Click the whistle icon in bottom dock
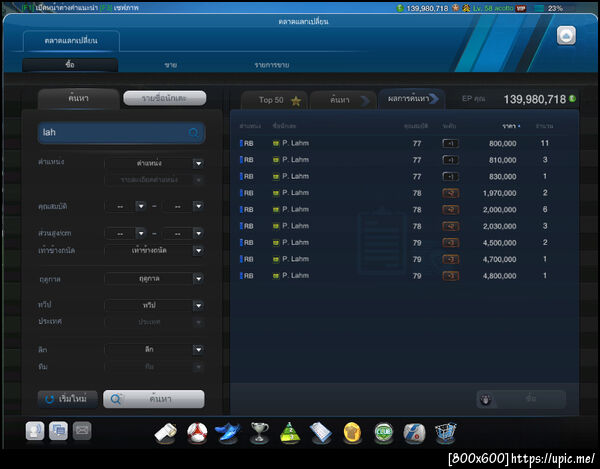The width and height of the screenshot is (600, 469). (166, 433)
